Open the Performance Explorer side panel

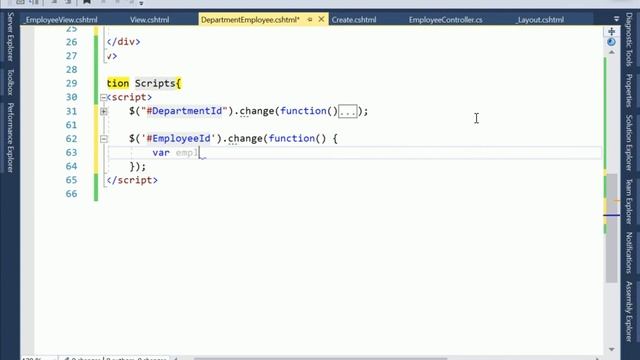tap(10, 138)
